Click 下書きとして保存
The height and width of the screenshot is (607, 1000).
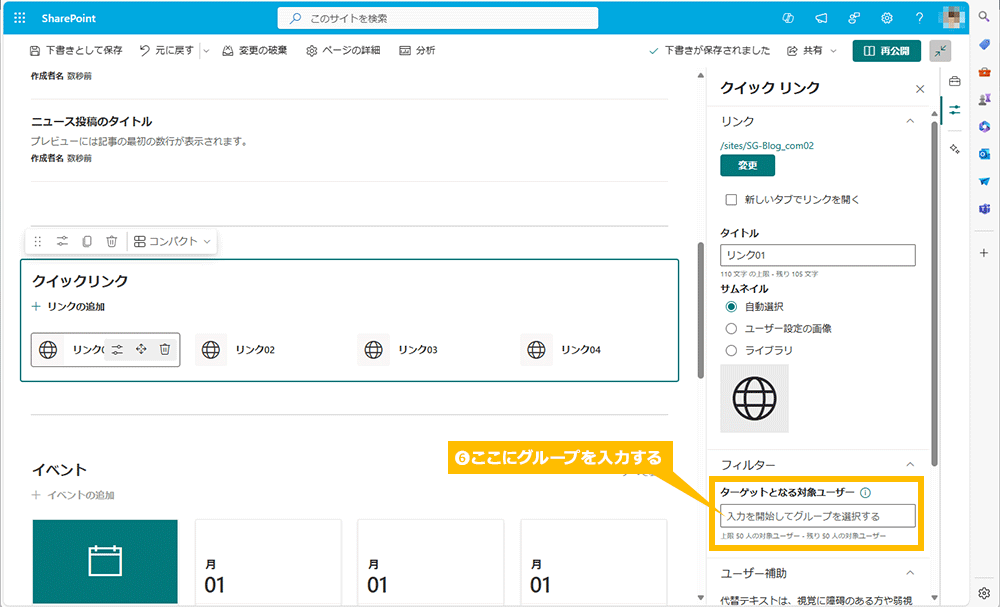[76, 50]
